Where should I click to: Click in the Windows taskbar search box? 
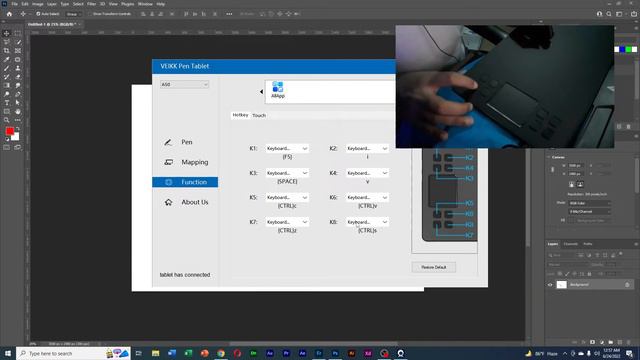[73, 353]
